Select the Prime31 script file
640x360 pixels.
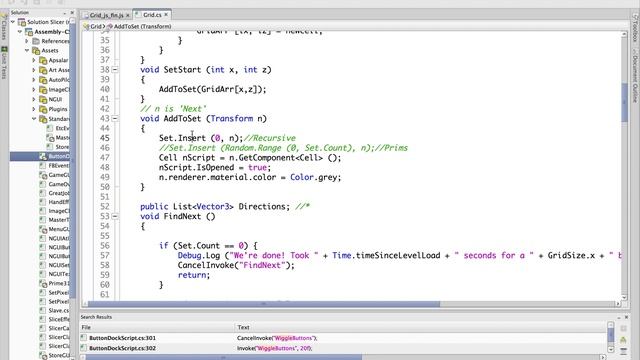tap(55, 283)
